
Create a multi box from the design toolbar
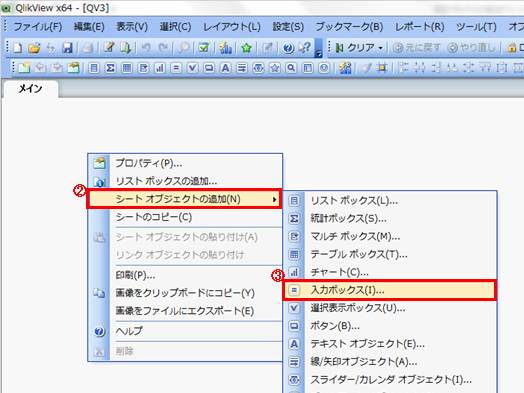[x=143, y=68]
